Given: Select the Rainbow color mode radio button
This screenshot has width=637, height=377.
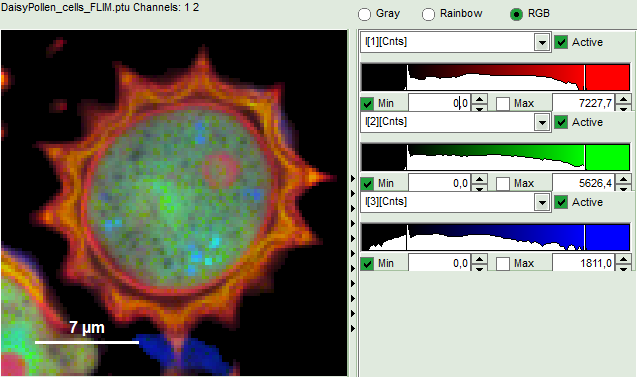Looking at the screenshot, I should pyautogui.click(x=428, y=14).
